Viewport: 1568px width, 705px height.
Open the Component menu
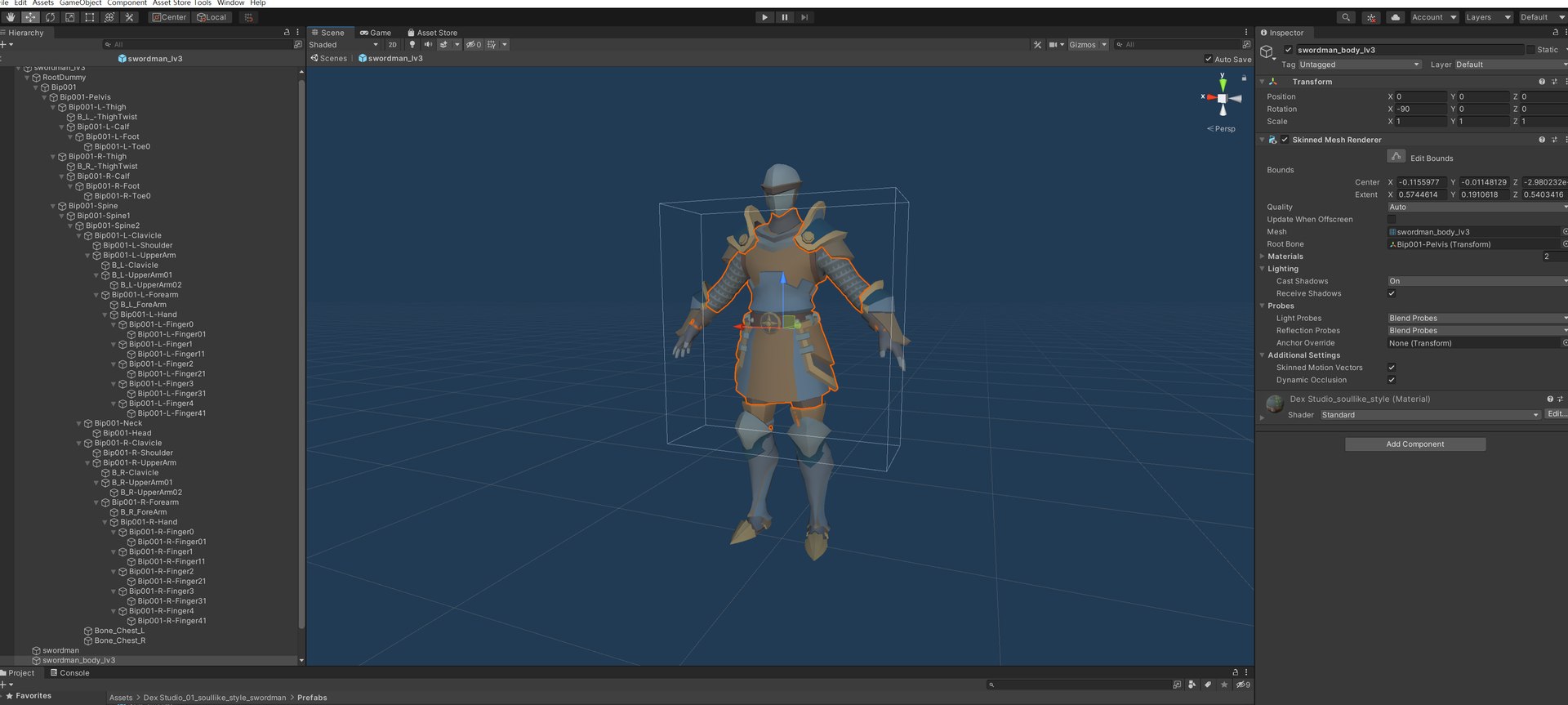pos(127,3)
